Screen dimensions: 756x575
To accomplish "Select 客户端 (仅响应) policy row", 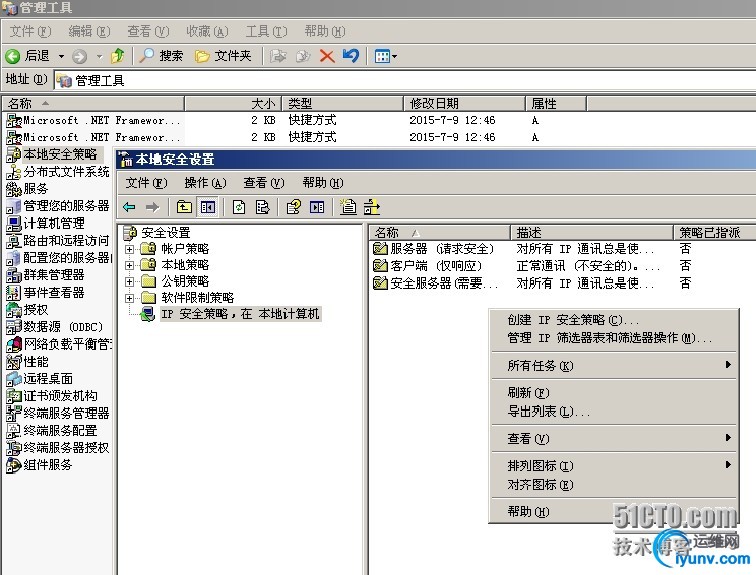I will (428, 266).
